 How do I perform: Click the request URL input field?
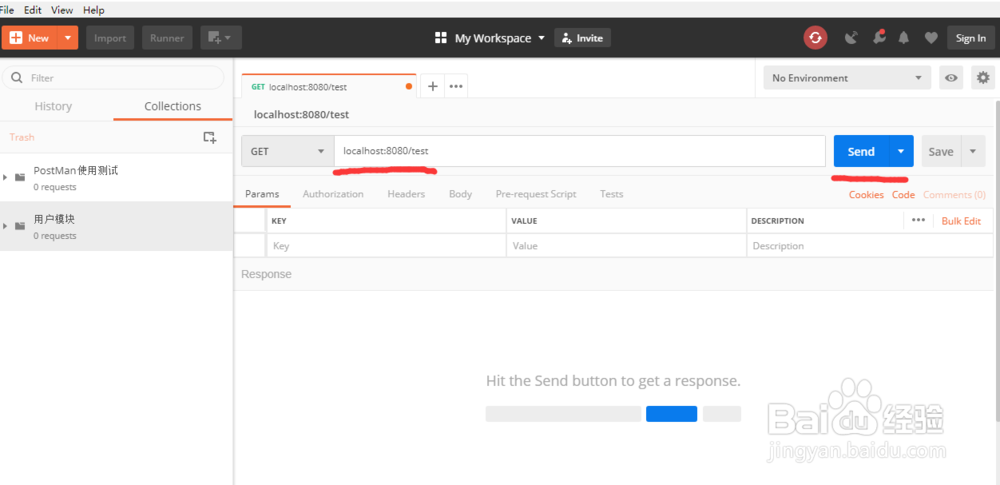[580, 151]
